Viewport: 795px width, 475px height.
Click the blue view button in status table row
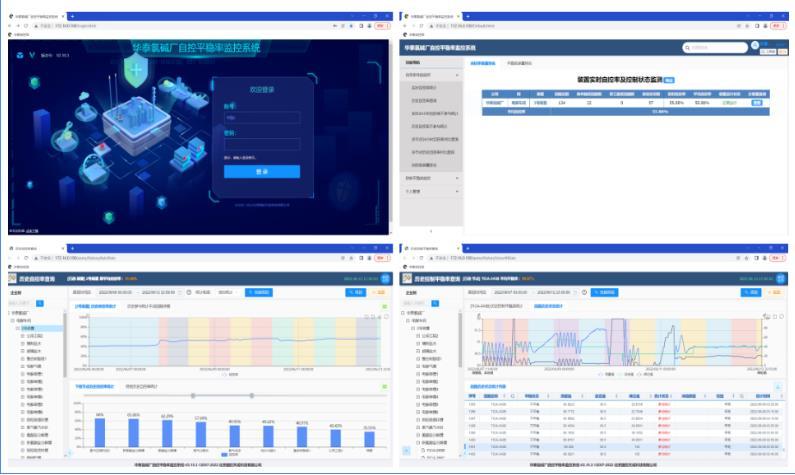tap(756, 102)
